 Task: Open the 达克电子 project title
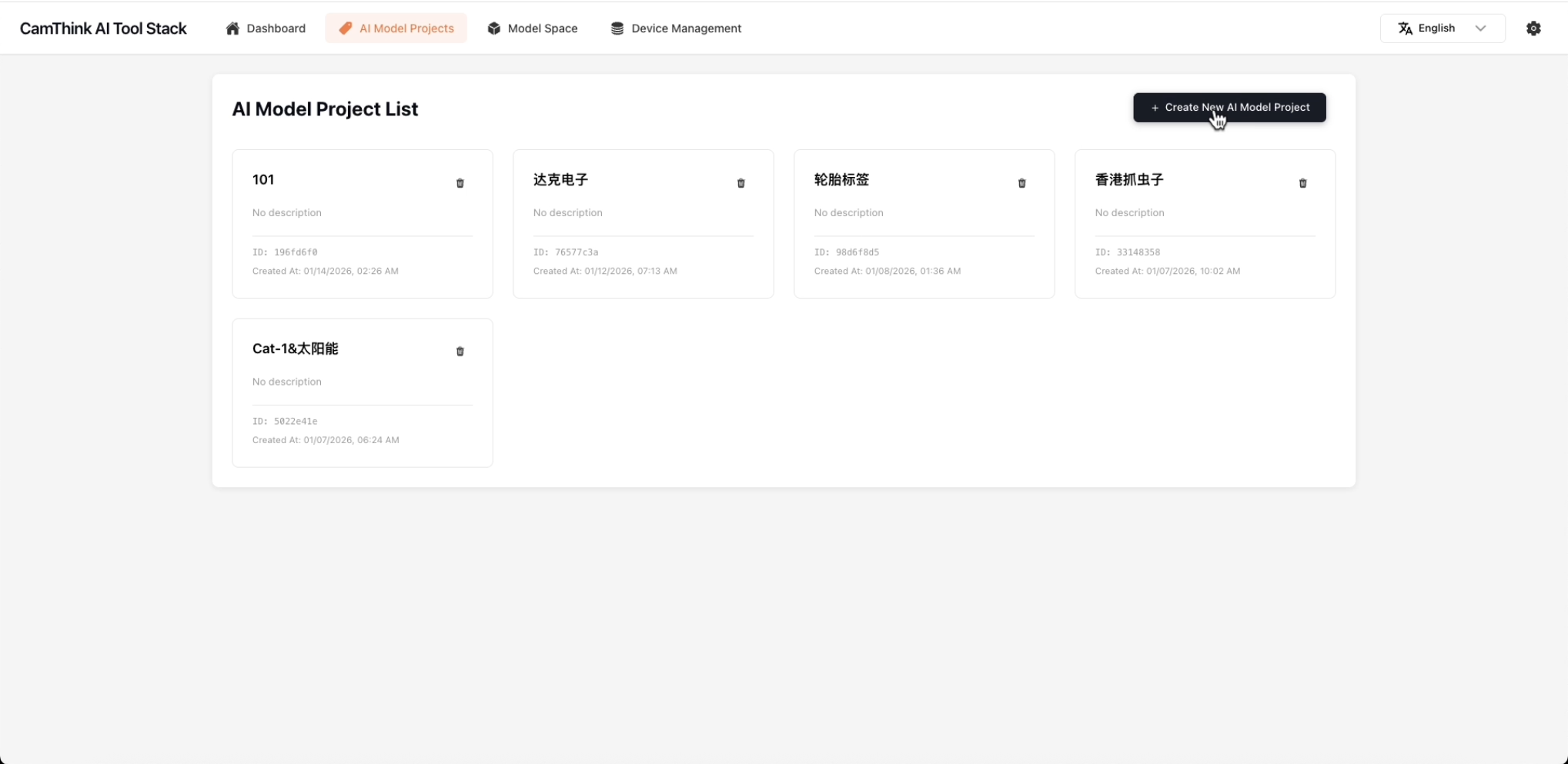(x=560, y=180)
